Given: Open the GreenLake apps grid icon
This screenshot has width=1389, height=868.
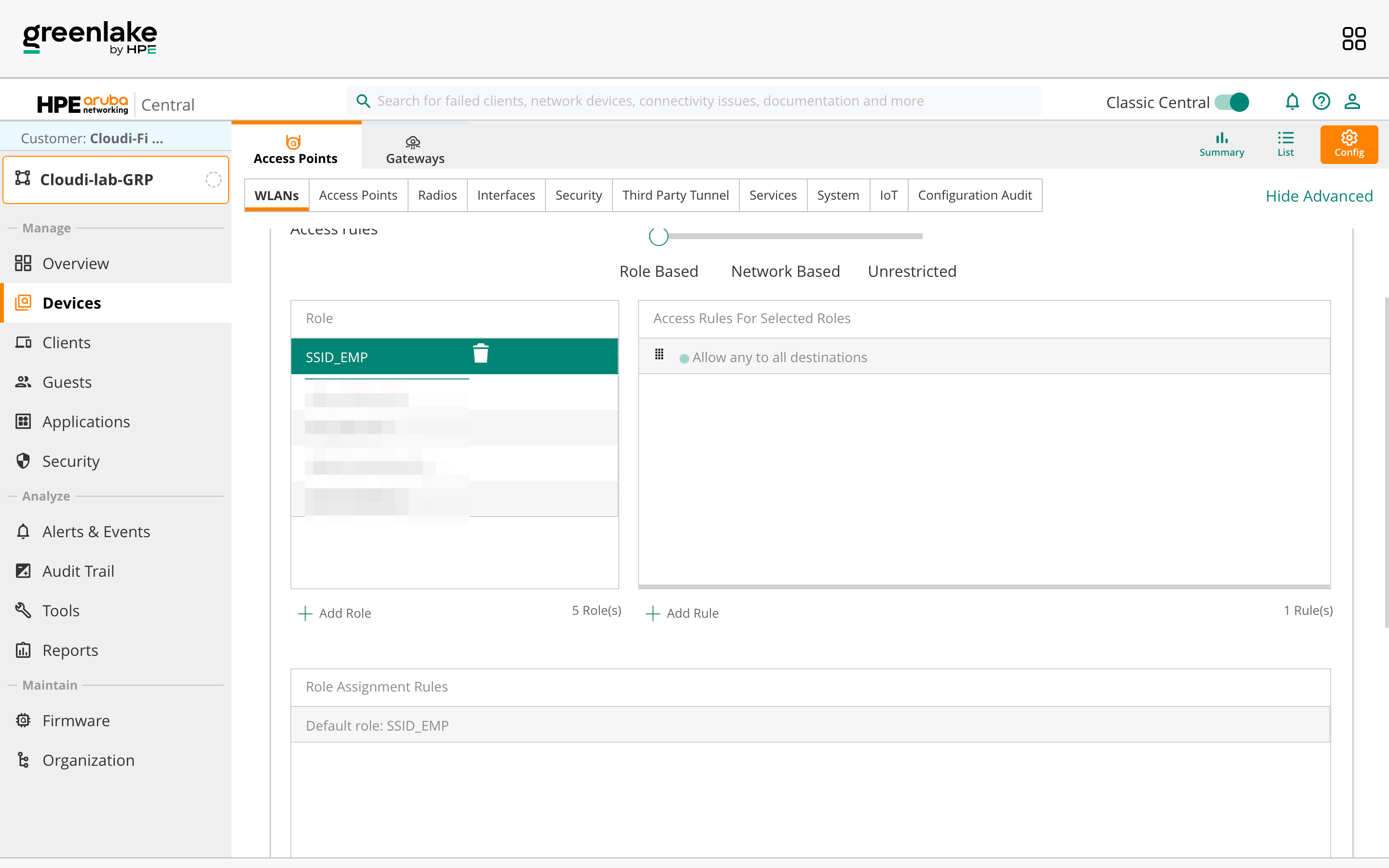Looking at the screenshot, I should (x=1353, y=39).
